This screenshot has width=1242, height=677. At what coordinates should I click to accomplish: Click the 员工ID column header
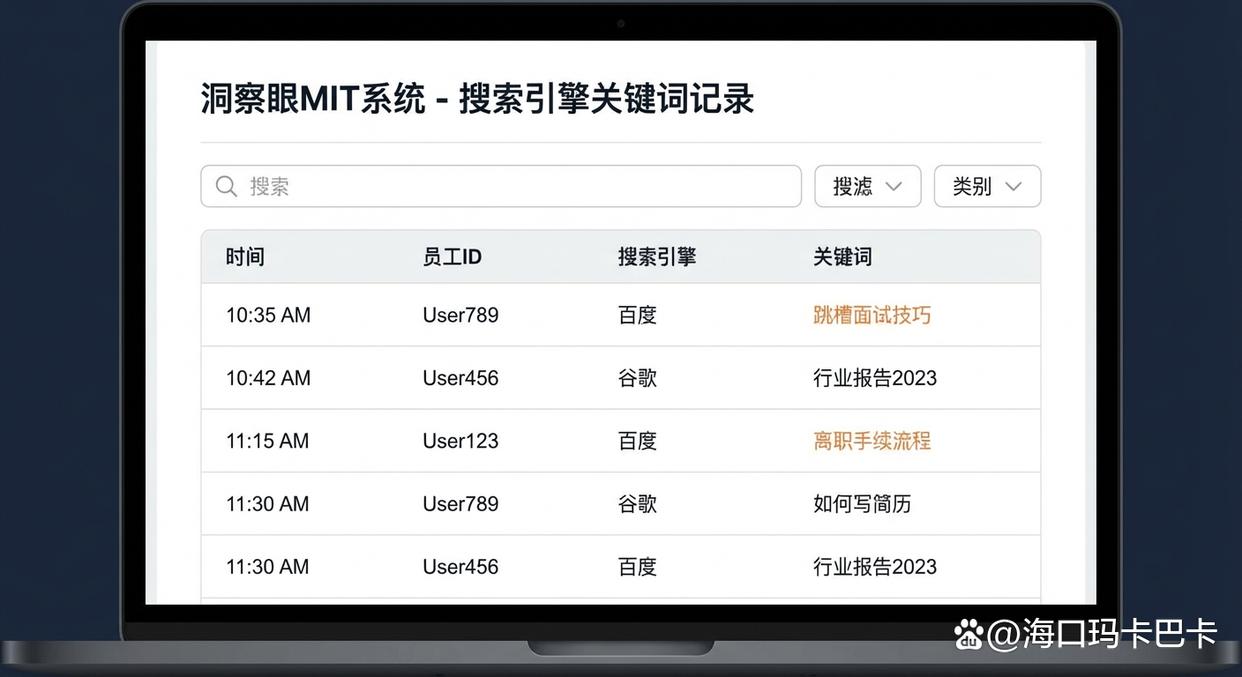[x=452, y=256]
